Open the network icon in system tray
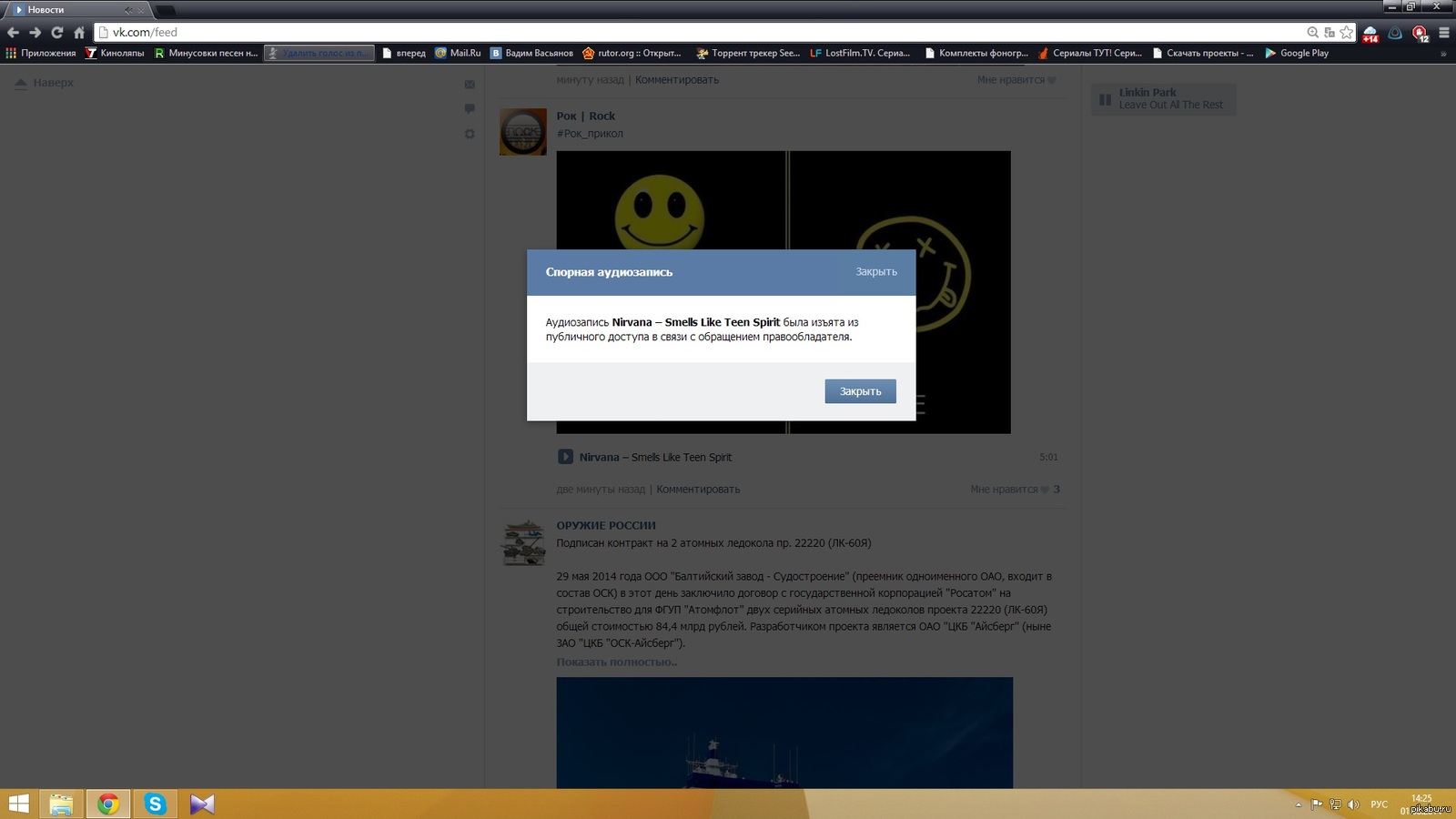 pos(1335,804)
